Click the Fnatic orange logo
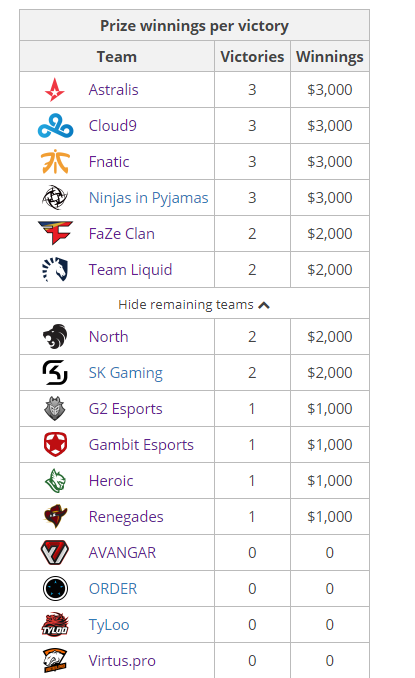Viewport: 415px width, 678px height. pos(55,162)
